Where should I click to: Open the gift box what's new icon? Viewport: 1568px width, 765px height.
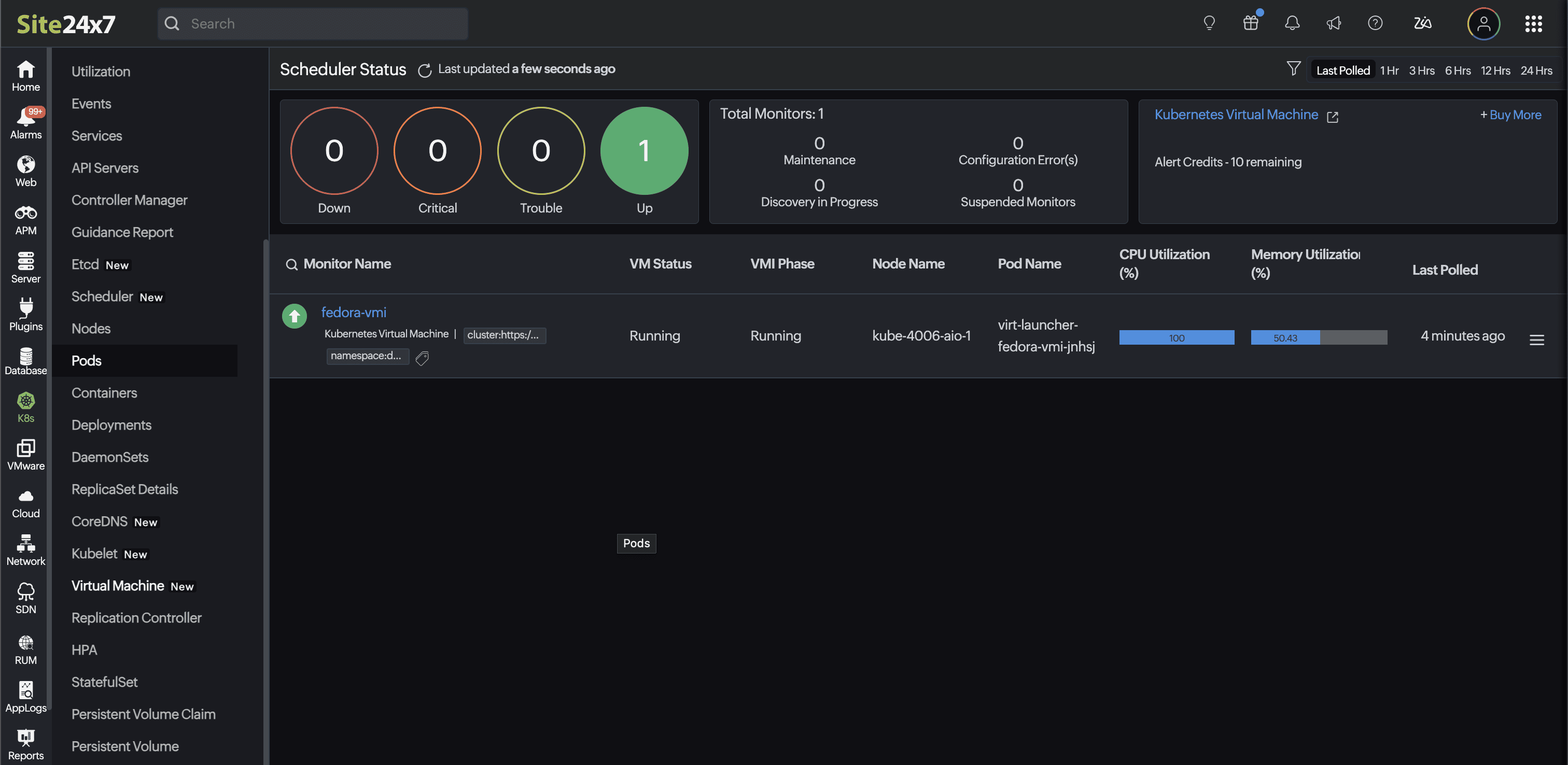(x=1251, y=23)
